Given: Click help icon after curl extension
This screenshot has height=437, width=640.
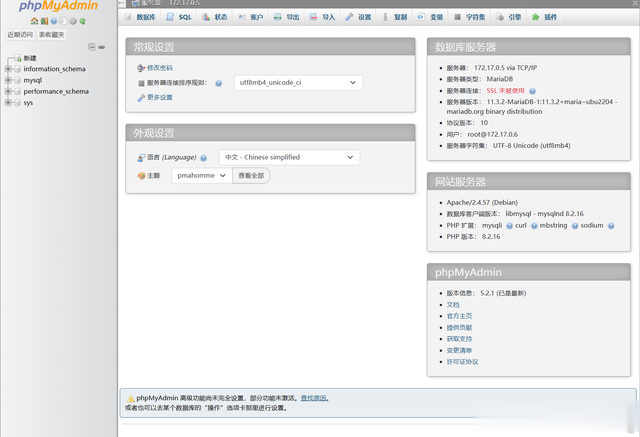Looking at the screenshot, I should click(x=534, y=226).
